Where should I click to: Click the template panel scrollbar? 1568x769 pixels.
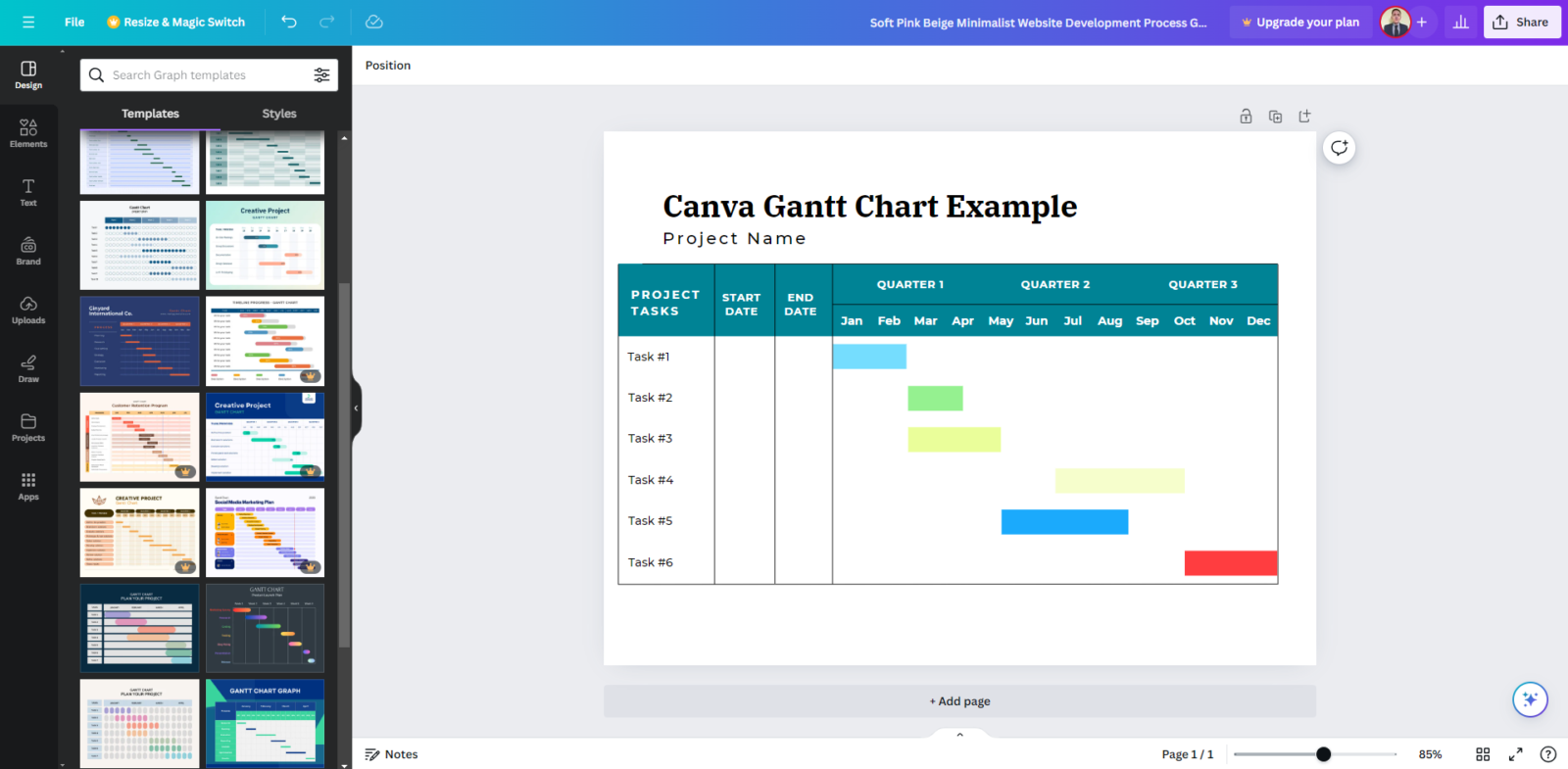click(344, 465)
